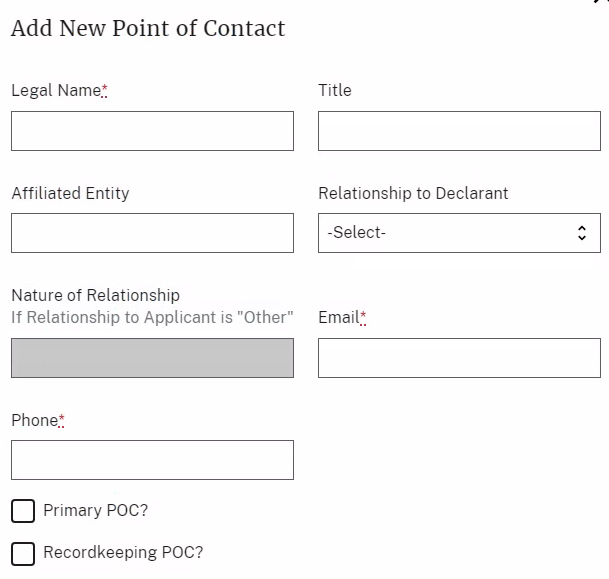Focus the Title text box
The width and height of the screenshot is (609, 579).
459,131
